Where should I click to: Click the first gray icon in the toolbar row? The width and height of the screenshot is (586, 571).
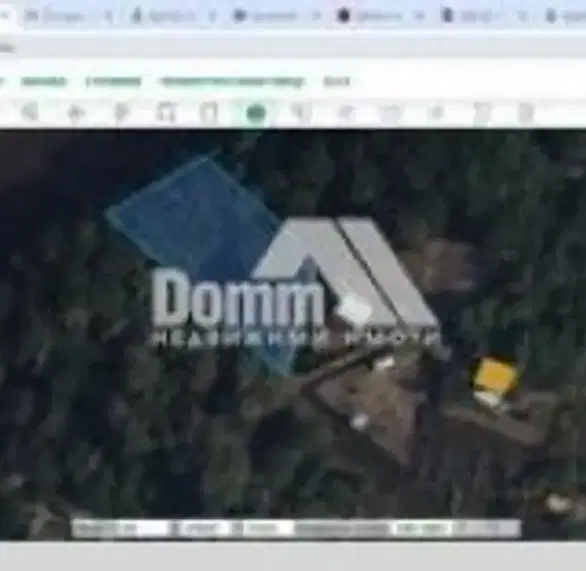coord(30,111)
